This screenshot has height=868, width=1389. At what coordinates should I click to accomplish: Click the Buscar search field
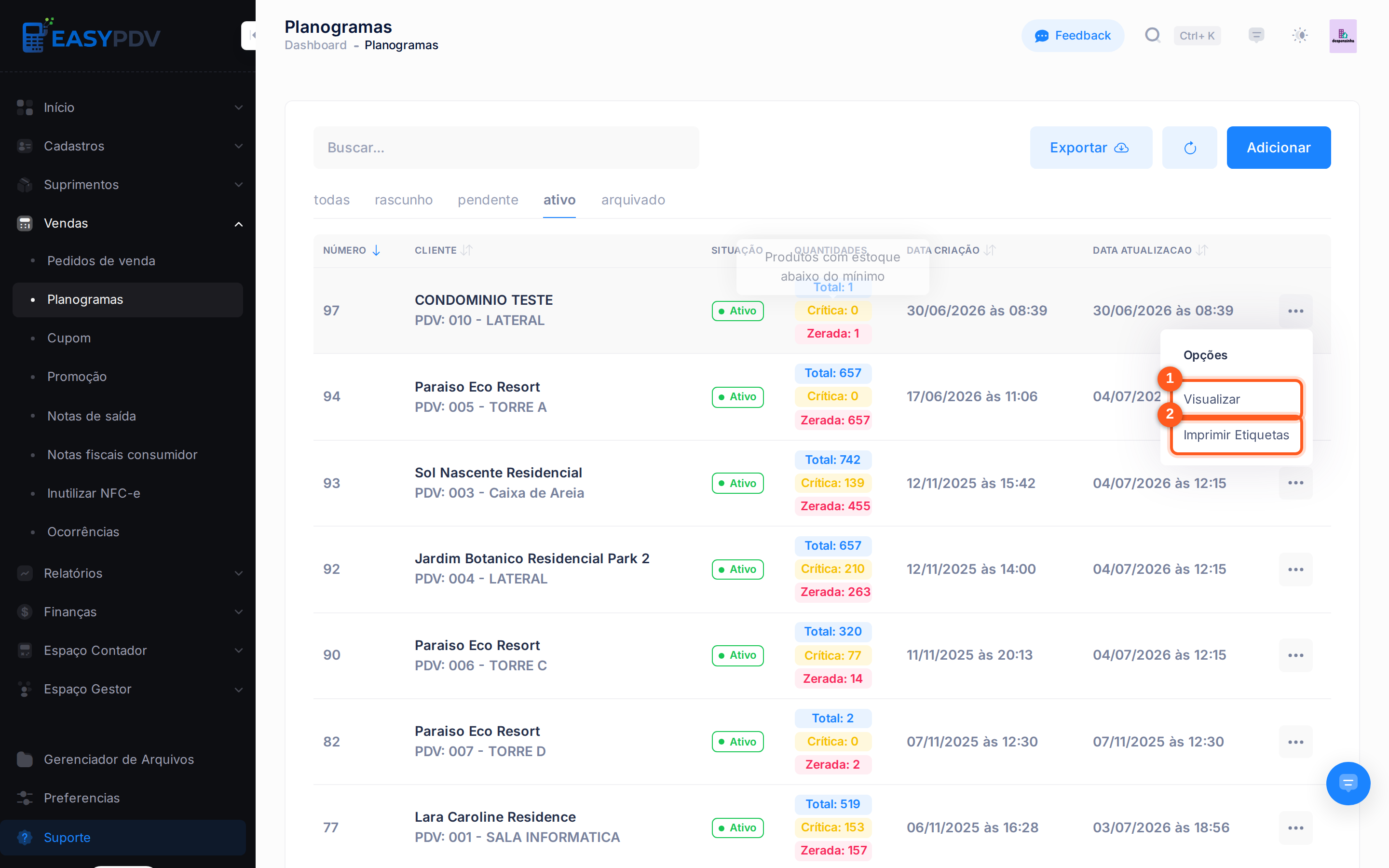(x=505, y=148)
